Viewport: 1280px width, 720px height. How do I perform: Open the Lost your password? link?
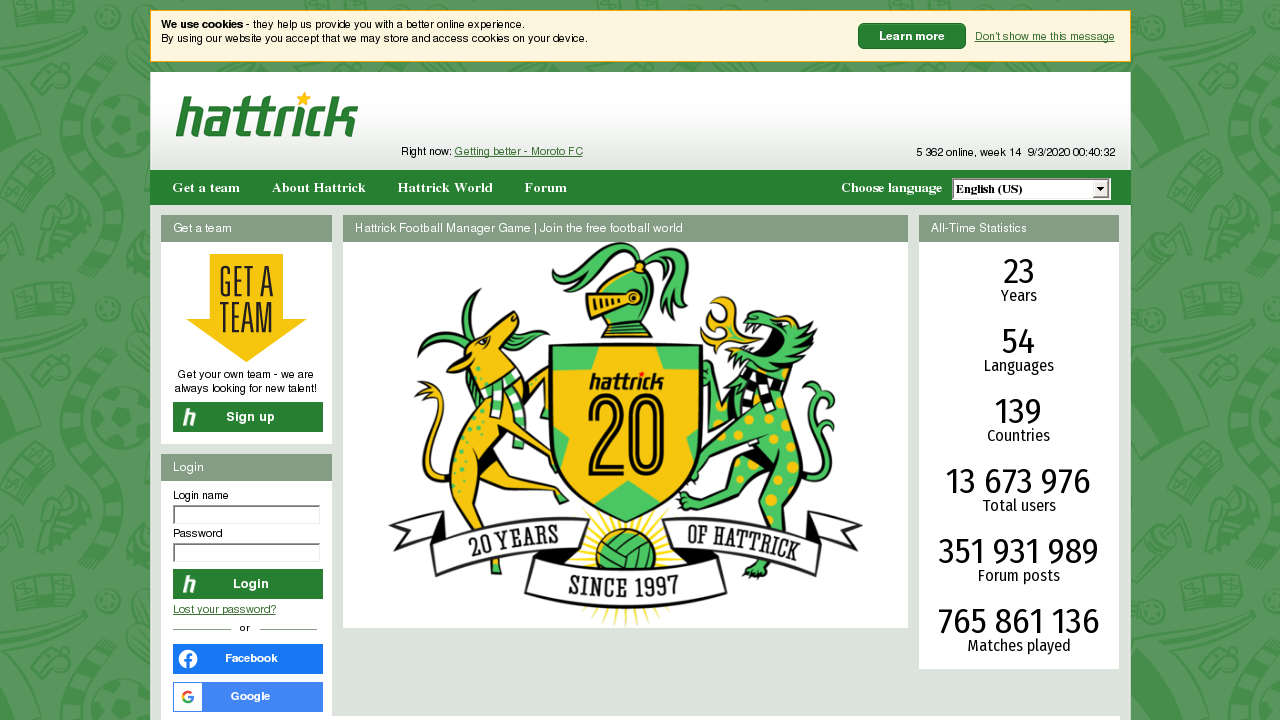[x=225, y=609]
